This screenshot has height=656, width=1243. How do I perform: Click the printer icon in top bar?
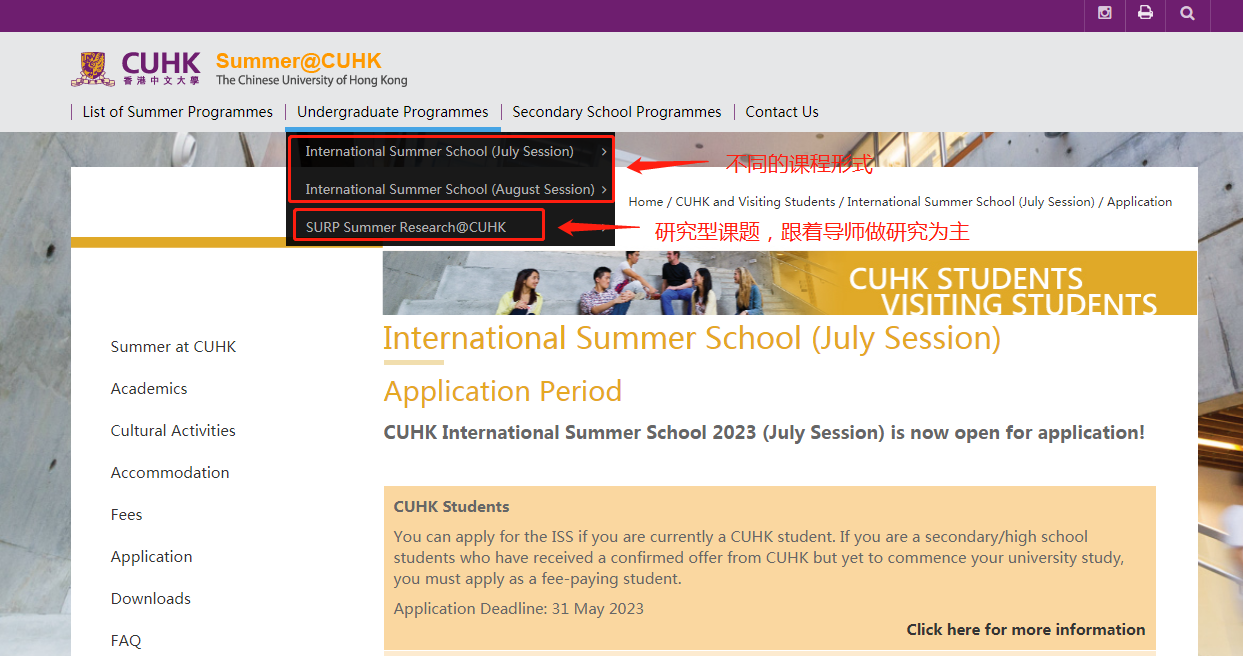coord(1146,14)
